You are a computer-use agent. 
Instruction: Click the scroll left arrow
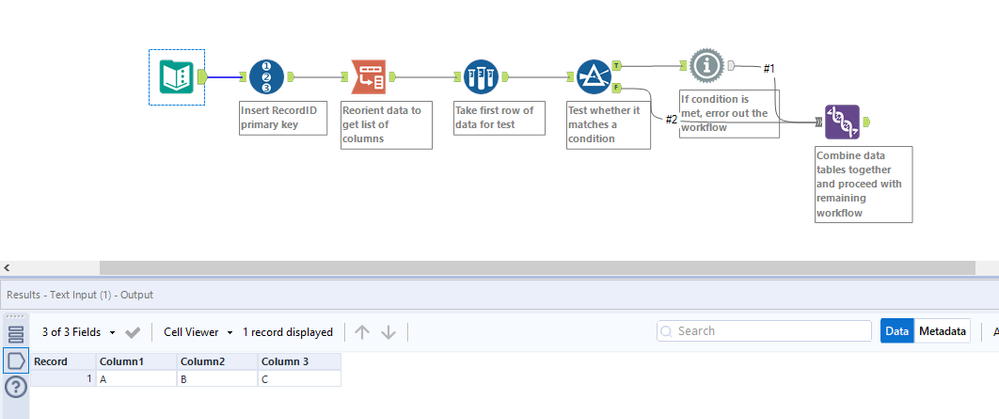pyautogui.click(x=7, y=268)
